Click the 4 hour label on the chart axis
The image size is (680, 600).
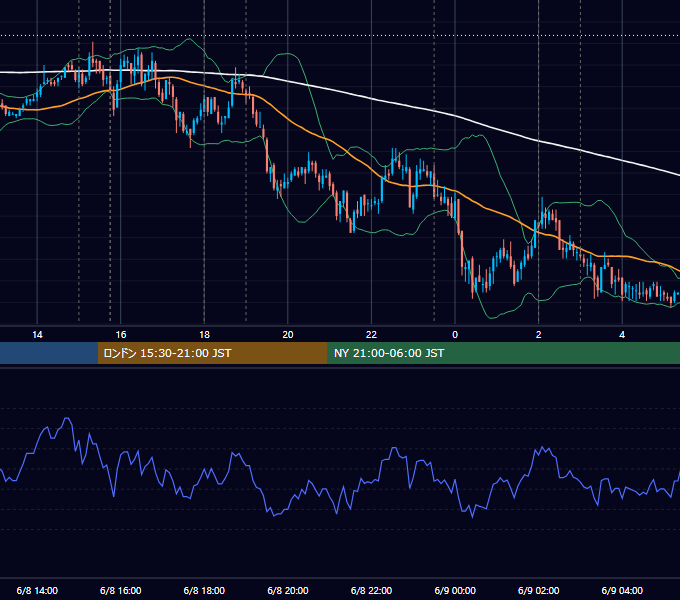click(x=622, y=335)
